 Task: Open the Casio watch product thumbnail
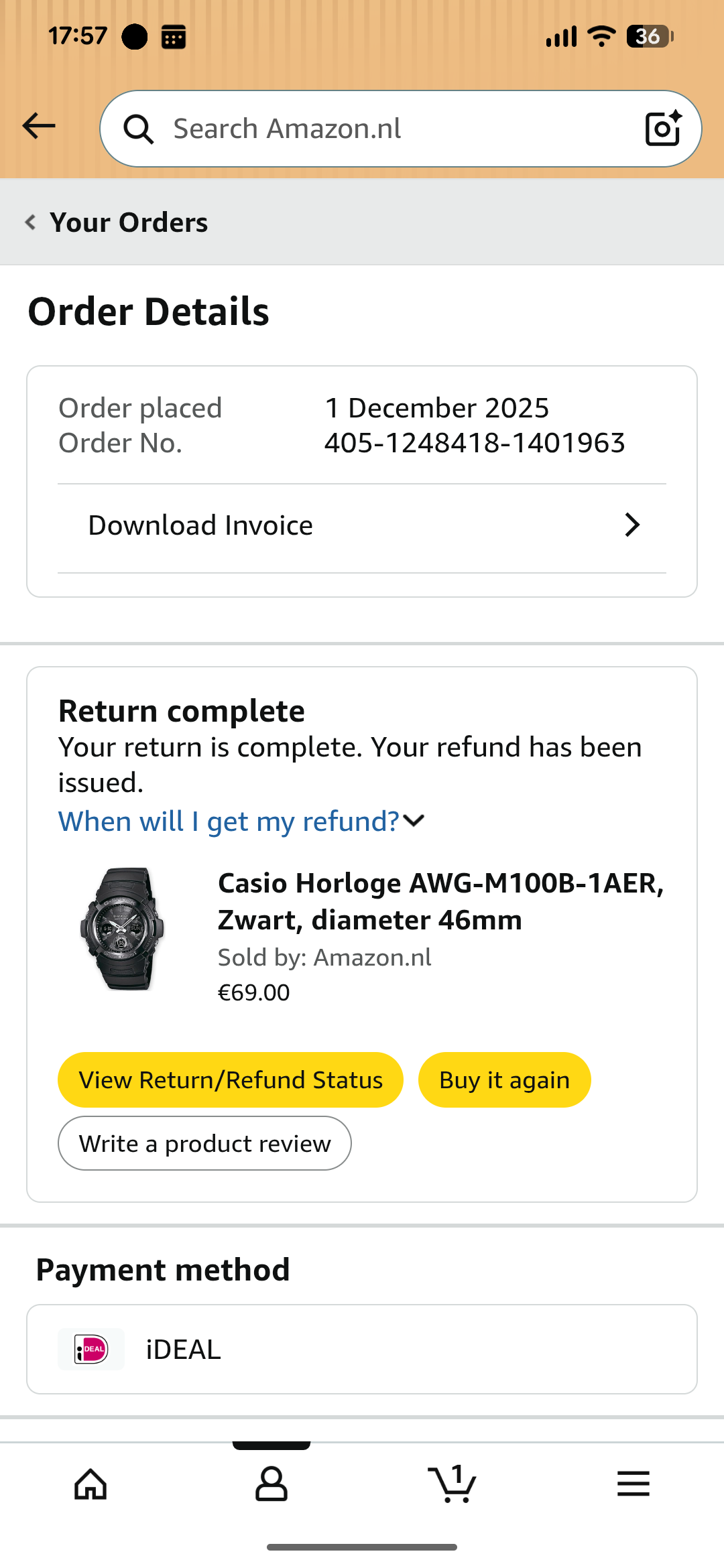tap(122, 929)
